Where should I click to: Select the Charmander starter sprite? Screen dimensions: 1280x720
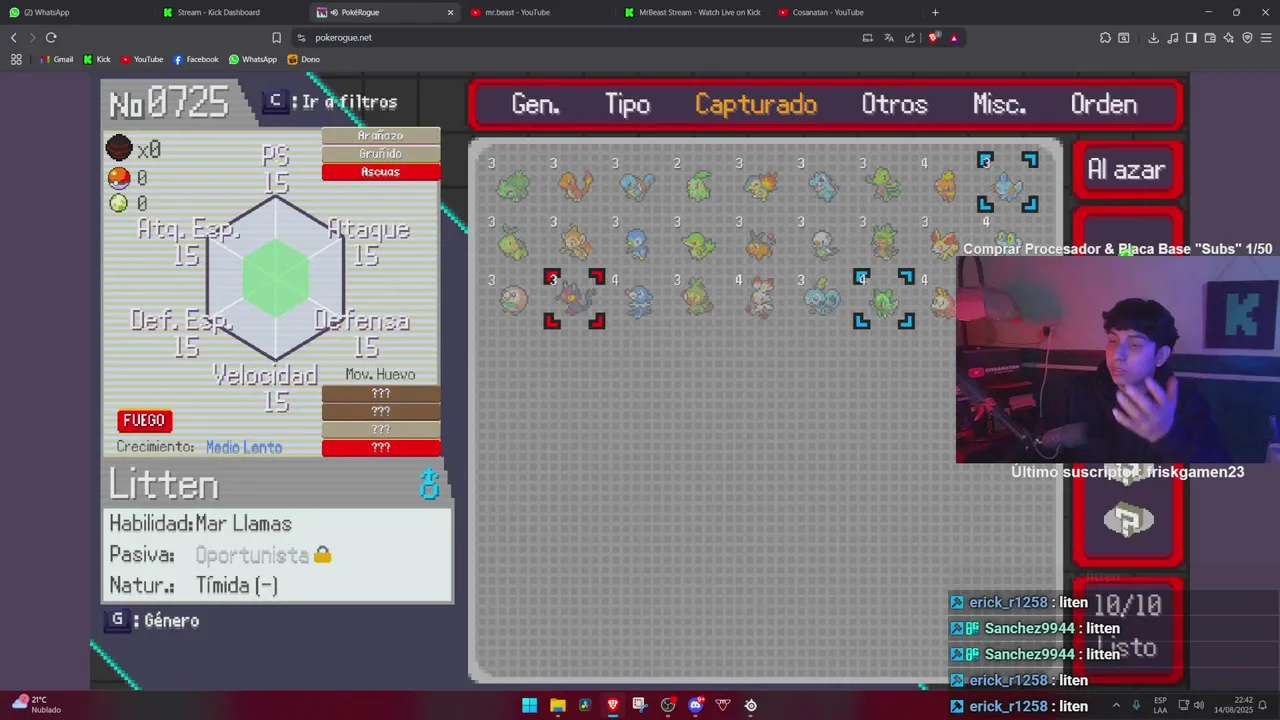tap(575, 185)
